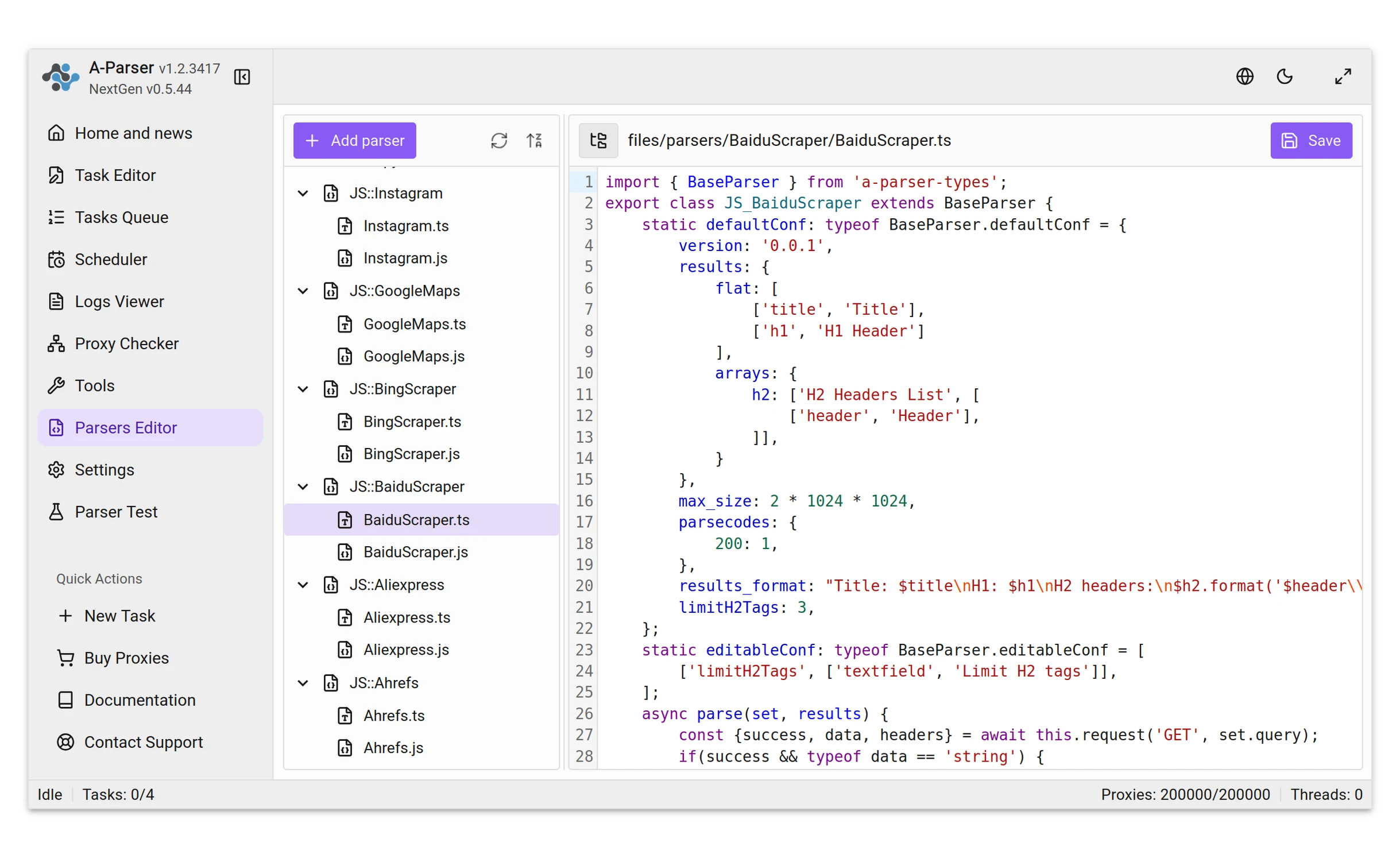
Task: Toggle dark mode moon icon
Action: click(1284, 76)
